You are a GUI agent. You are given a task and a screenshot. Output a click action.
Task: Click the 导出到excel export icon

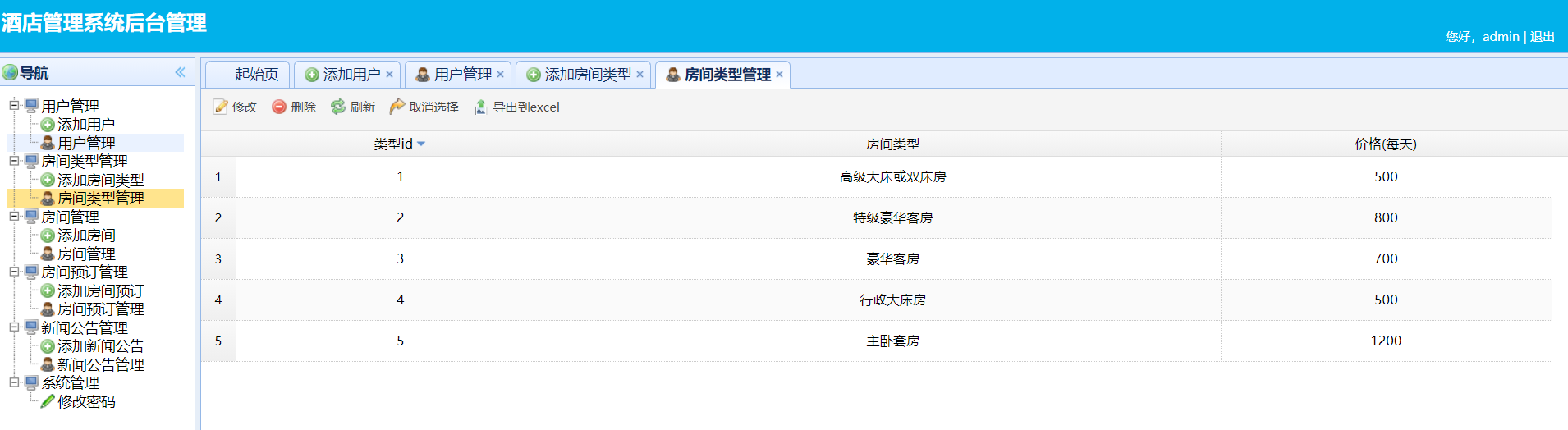coord(481,107)
